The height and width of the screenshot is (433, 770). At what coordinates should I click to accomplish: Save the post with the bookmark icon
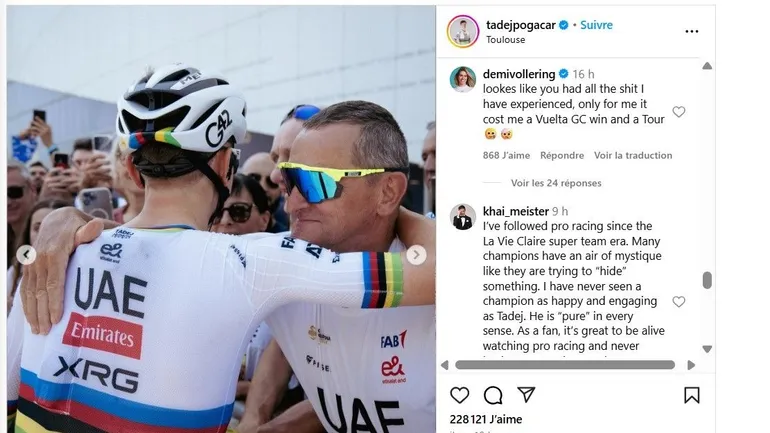point(691,395)
